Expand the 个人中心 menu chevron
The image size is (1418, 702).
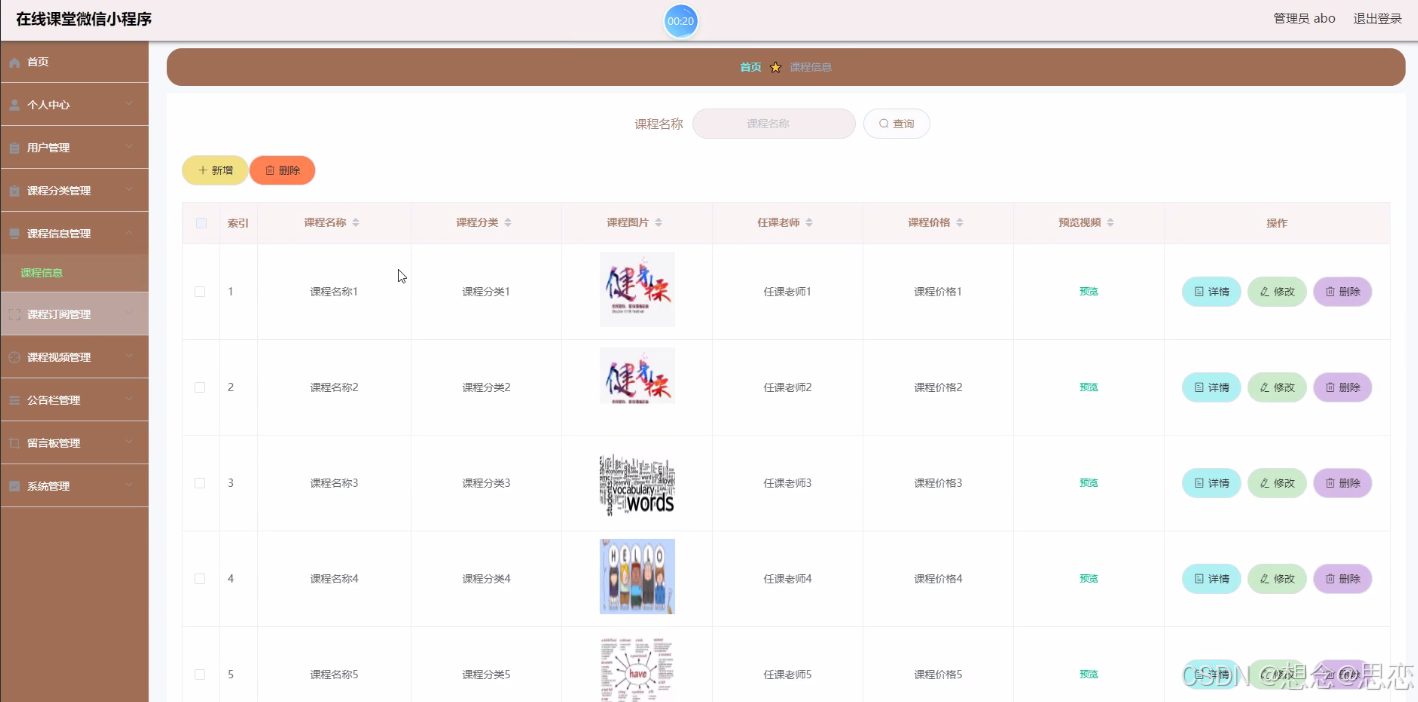[130, 104]
